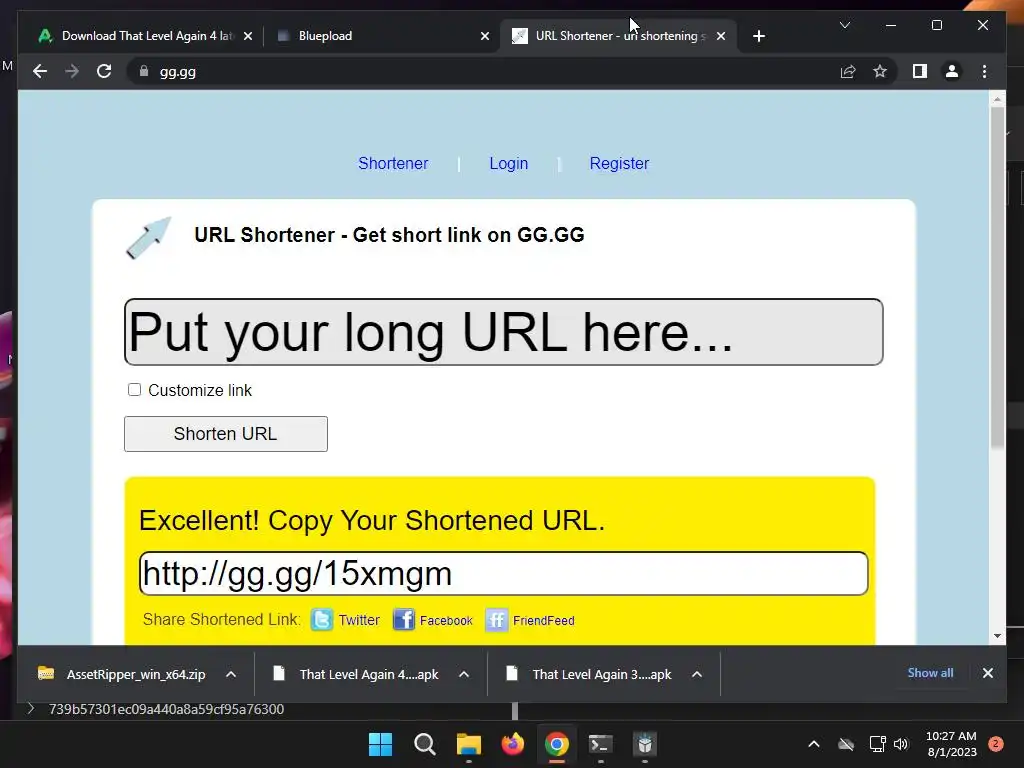Open the clock showing 10:27 AM
1024x768 pixels.
point(952,744)
